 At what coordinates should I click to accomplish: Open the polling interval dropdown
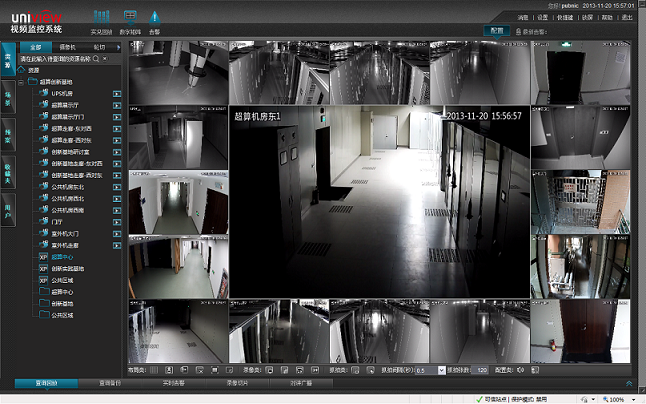pyautogui.click(x=443, y=370)
